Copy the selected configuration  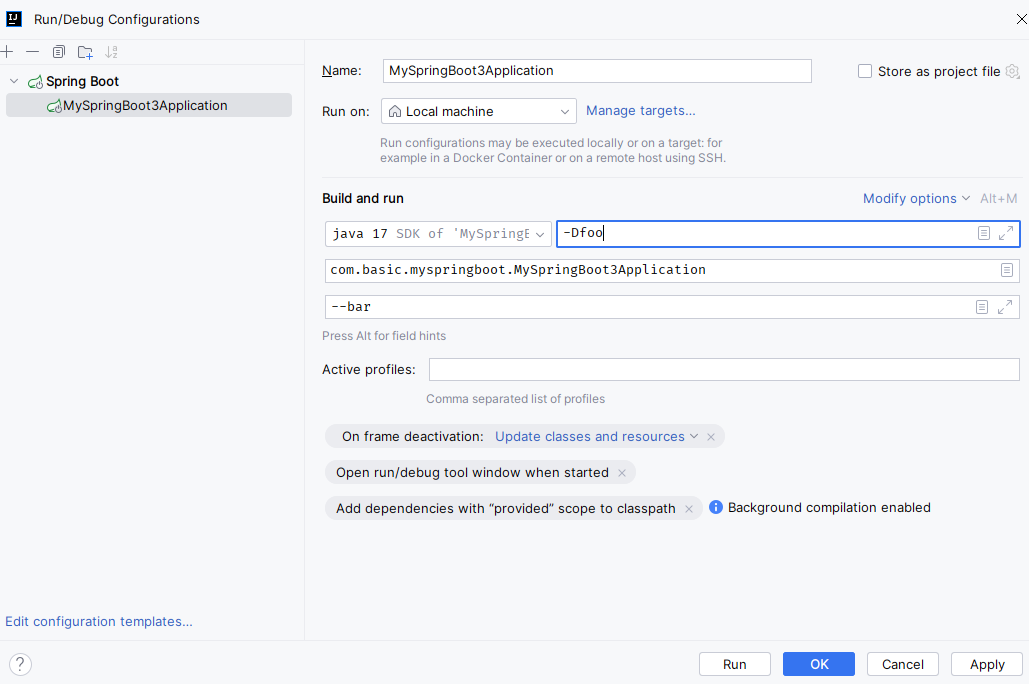coord(59,52)
